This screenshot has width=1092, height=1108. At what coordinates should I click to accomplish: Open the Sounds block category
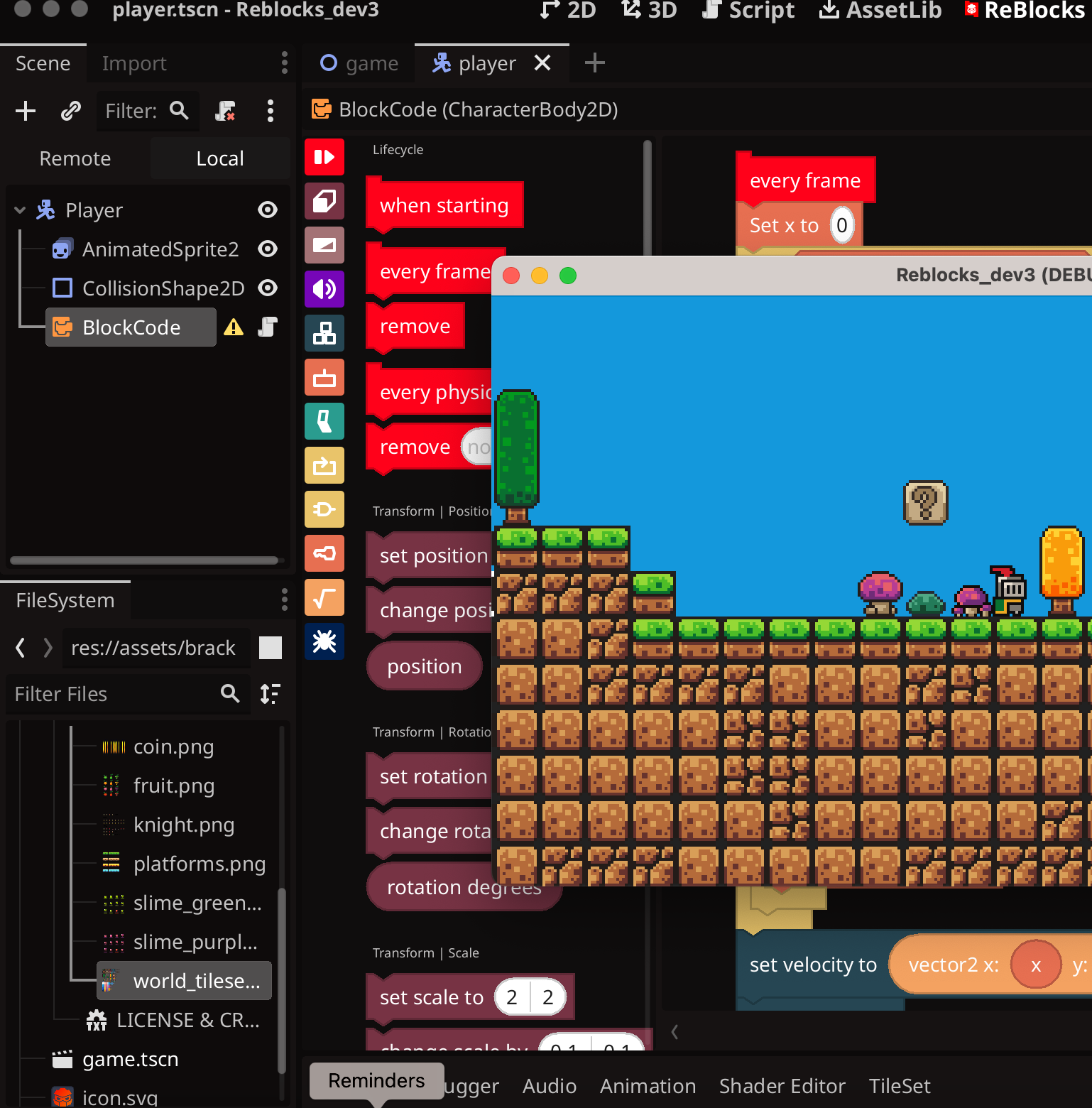324,289
